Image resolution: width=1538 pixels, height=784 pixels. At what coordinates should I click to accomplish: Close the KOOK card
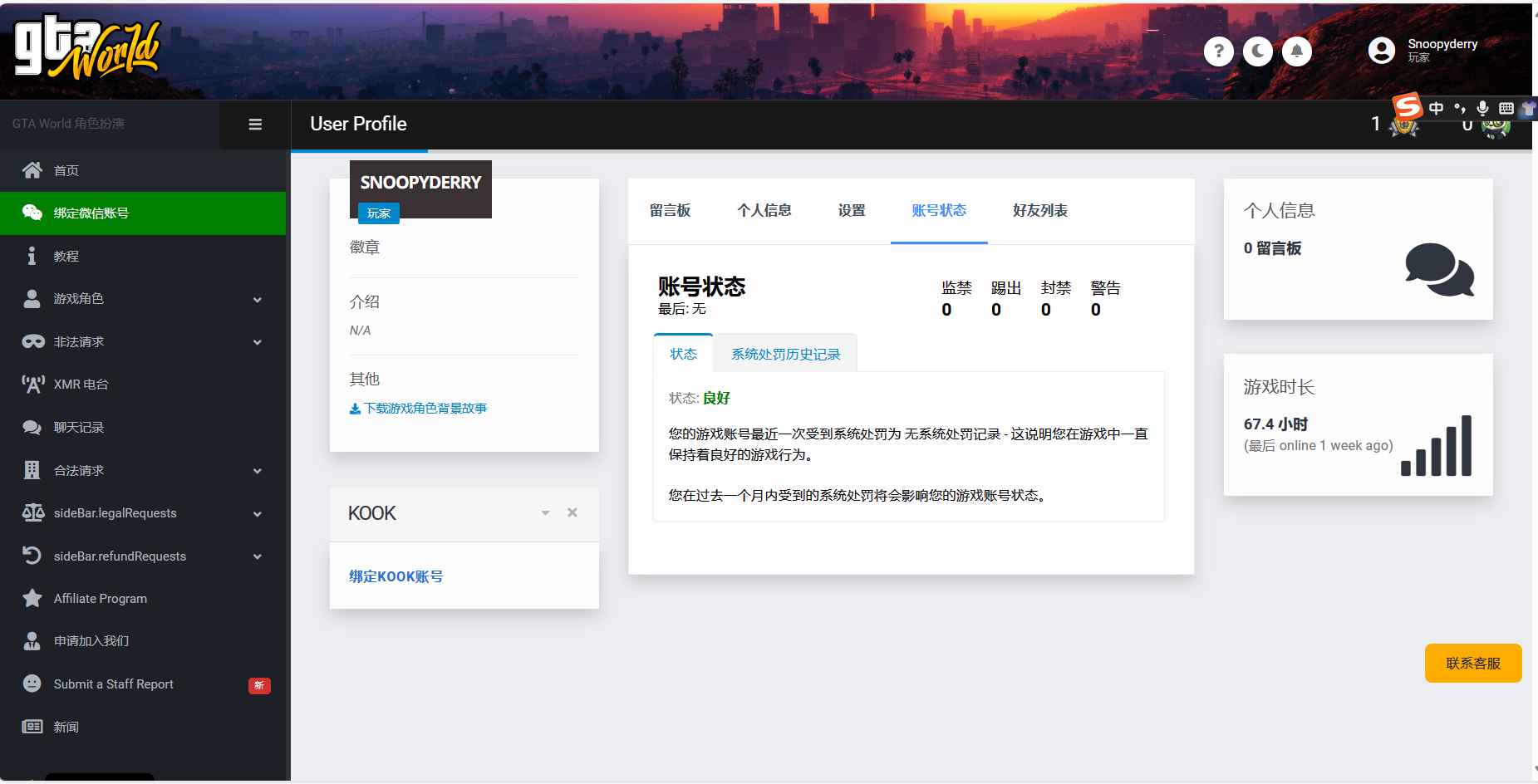pos(572,513)
